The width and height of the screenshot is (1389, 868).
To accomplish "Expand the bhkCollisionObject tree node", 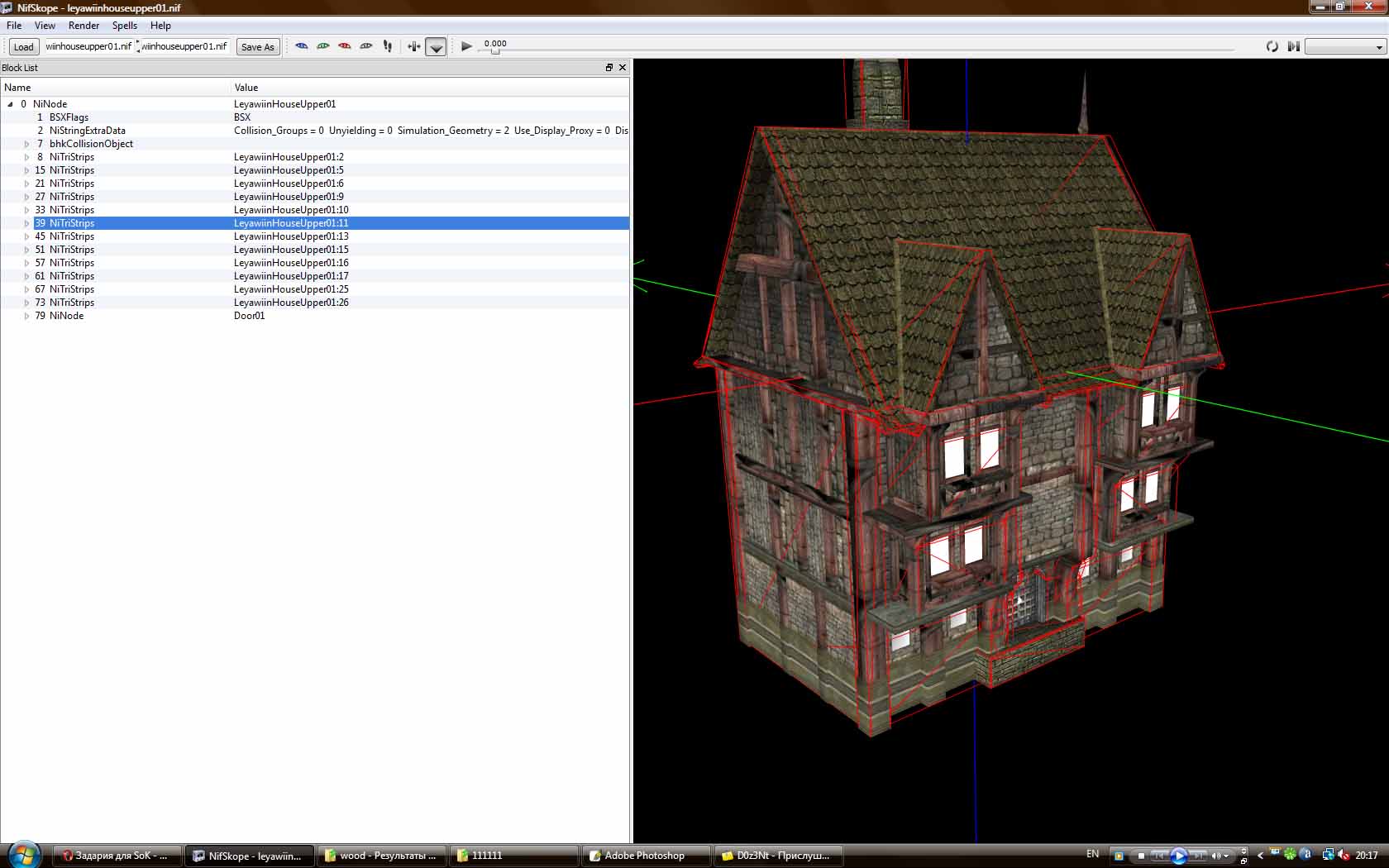I will tap(26, 144).
